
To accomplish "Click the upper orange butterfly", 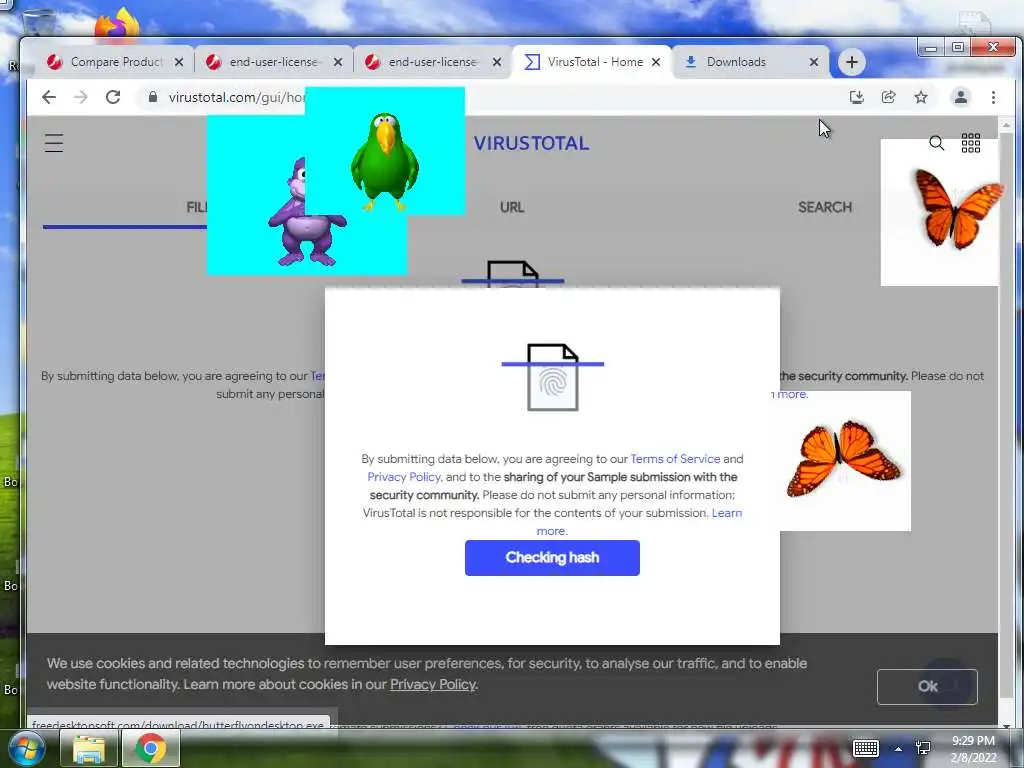I will 959,208.
